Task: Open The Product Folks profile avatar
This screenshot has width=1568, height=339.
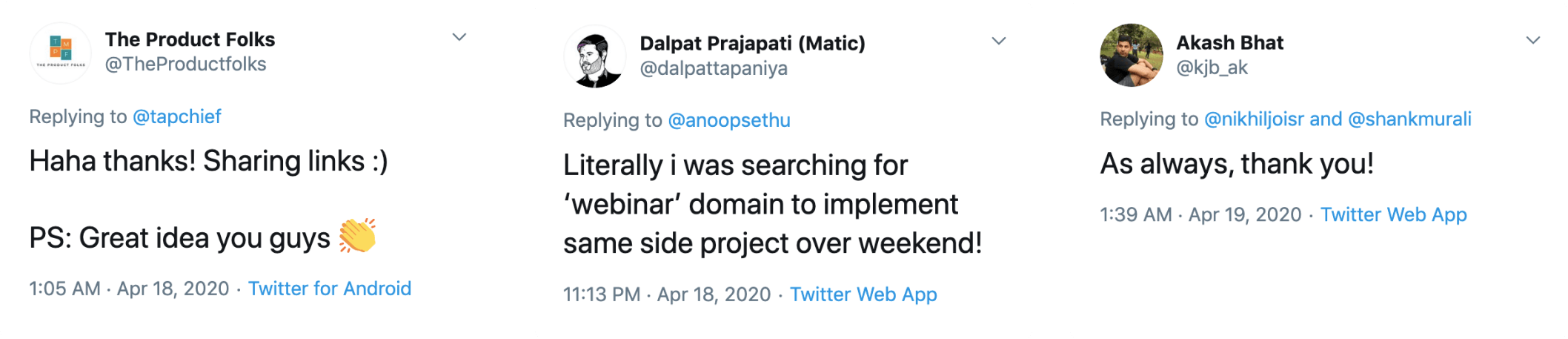Action: coord(61,52)
